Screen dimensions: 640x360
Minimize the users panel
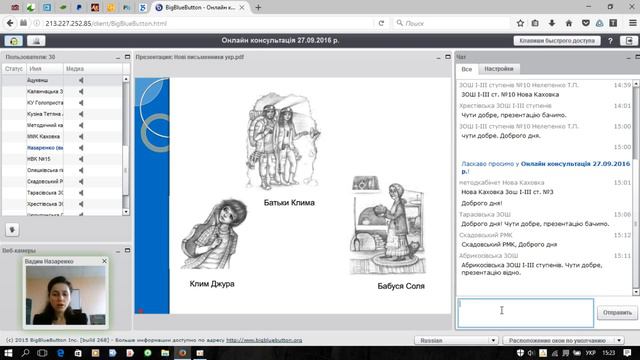click(118, 57)
